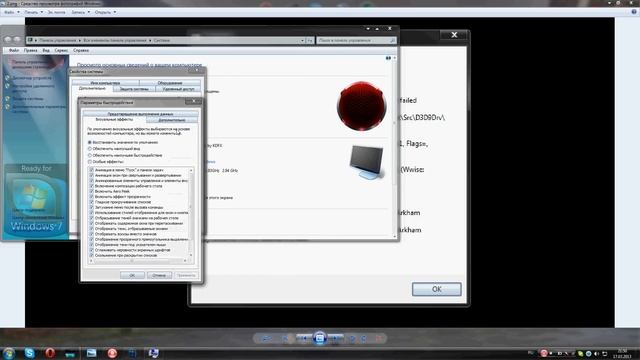Open Справка menu in Control Panel window

[x=81, y=50]
